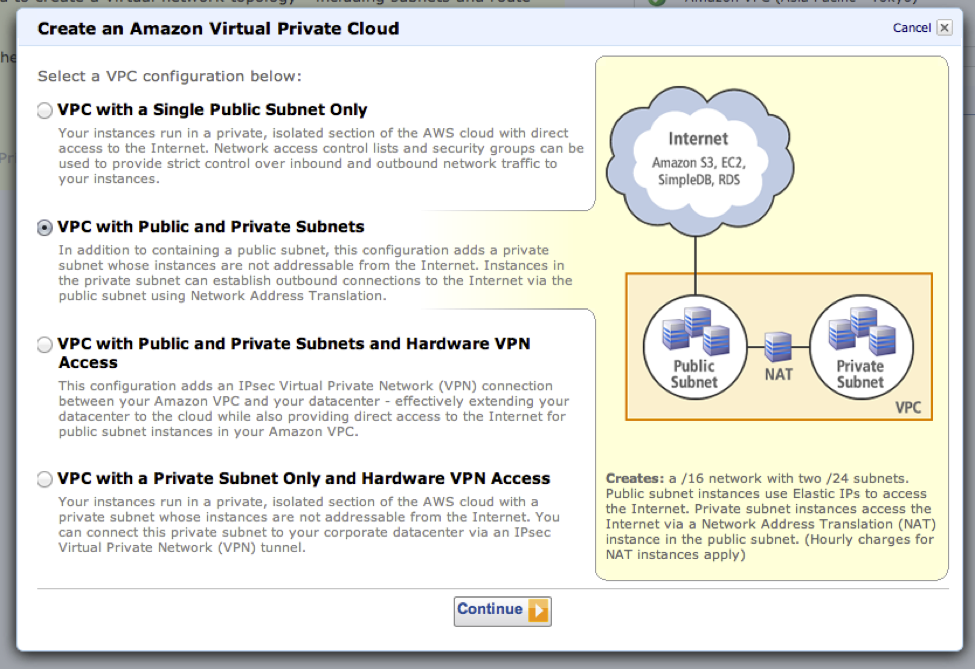Click description starting 'This configuration adds an IPsec'
Screen dimensions: 975x669
coord(313,408)
